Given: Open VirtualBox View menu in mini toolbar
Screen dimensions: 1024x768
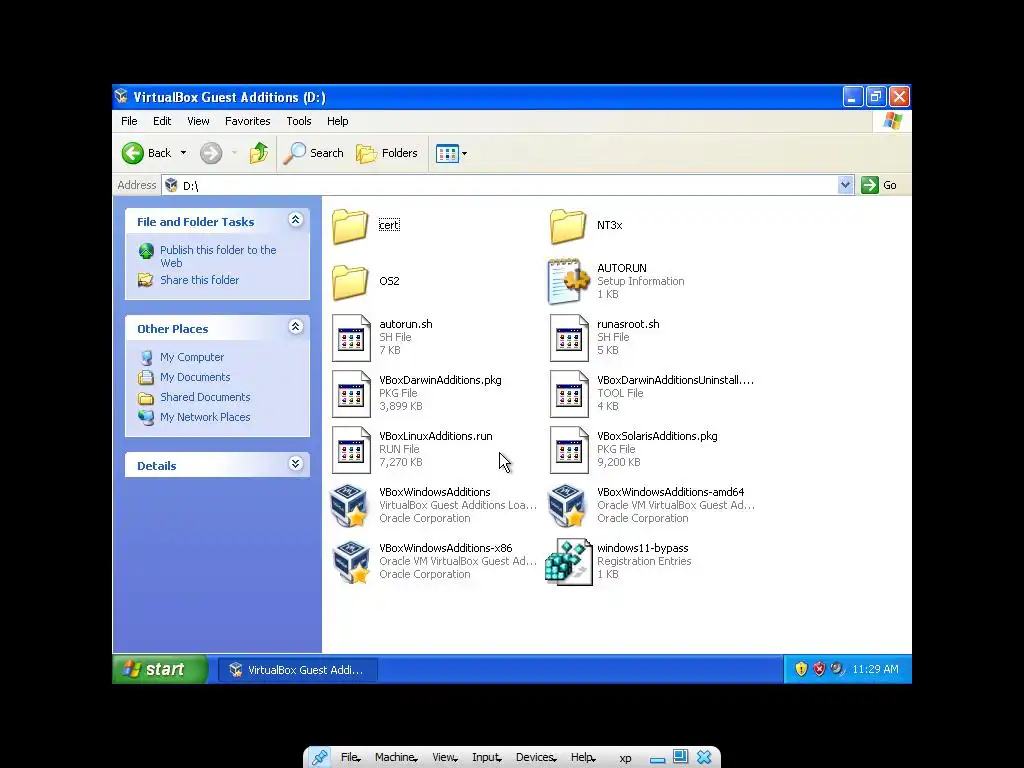Looking at the screenshot, I should click(x=445, y=758).
